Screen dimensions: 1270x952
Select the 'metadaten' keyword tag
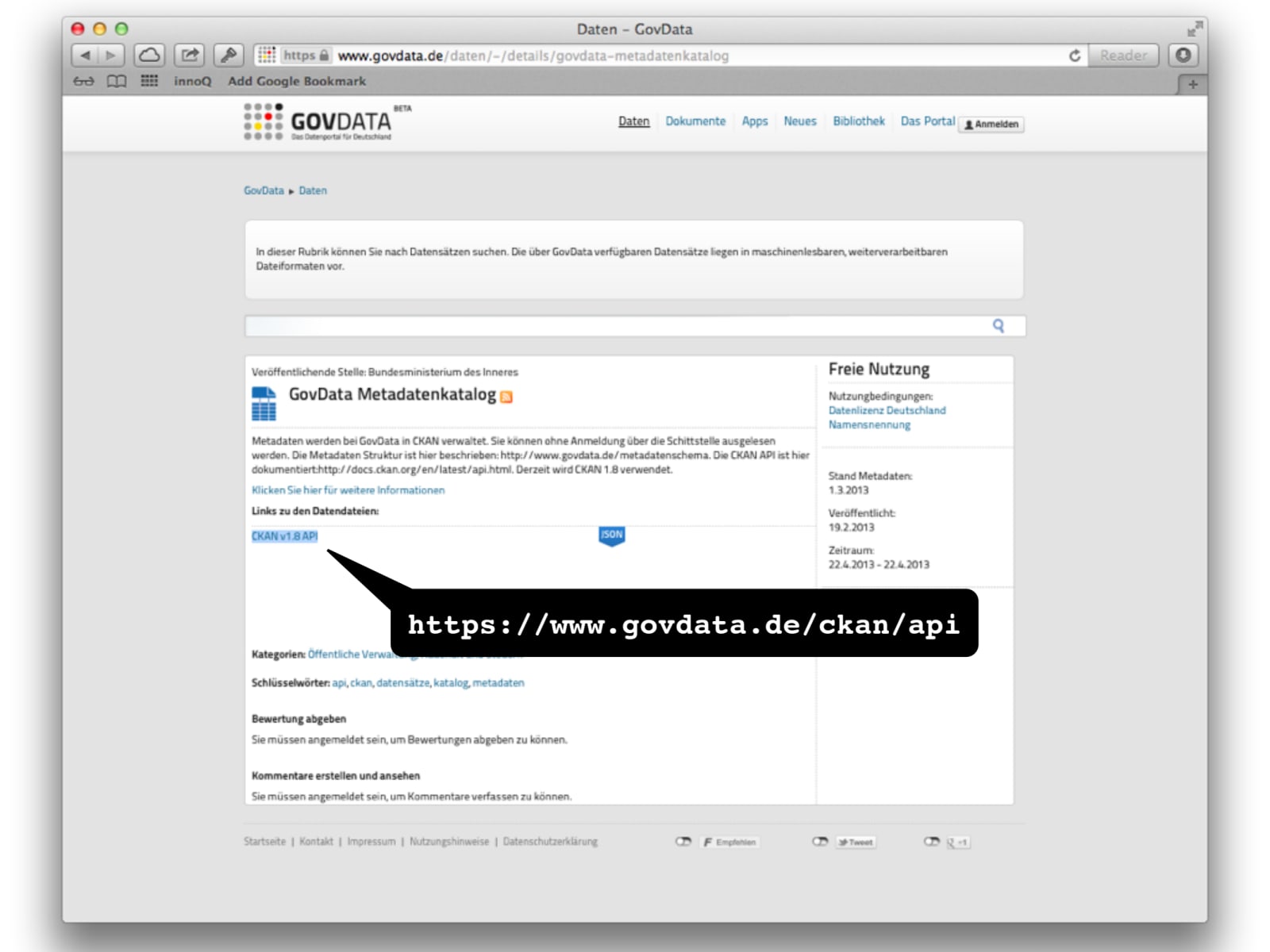(x=498, y=683)
